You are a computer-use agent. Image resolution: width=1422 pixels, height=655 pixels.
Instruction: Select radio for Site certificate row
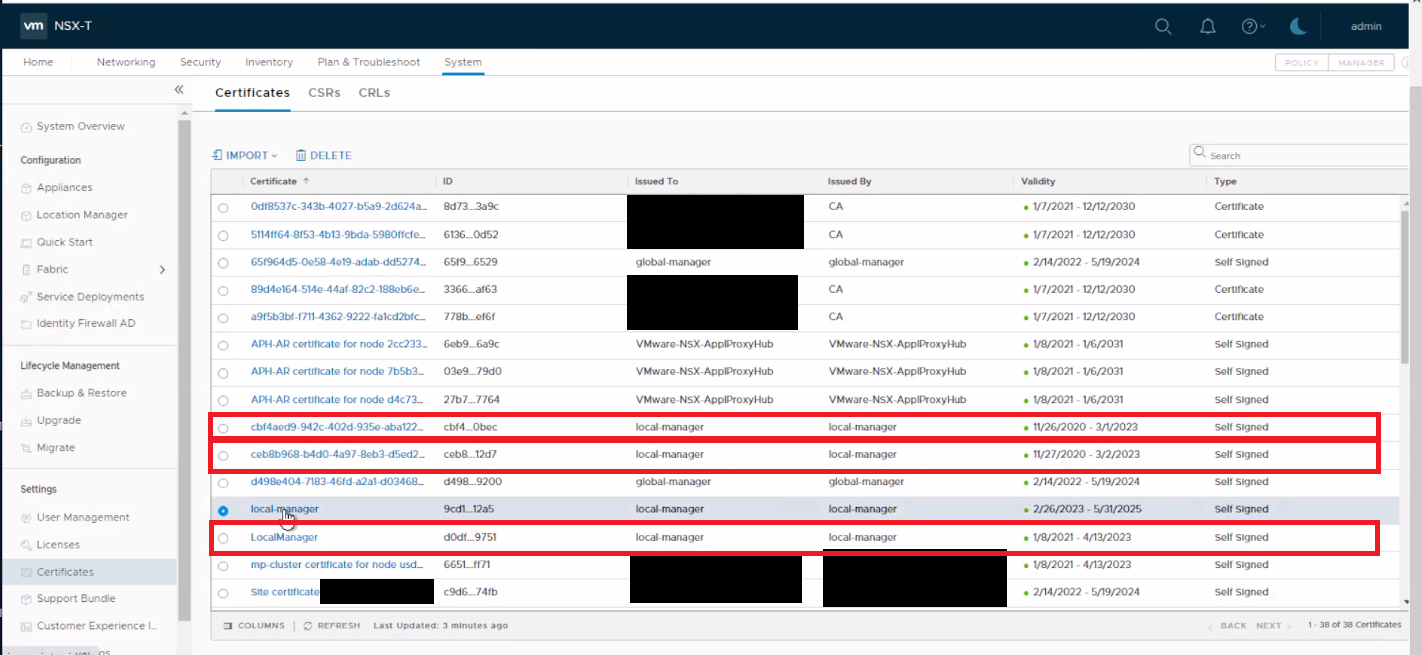click(x=223, y=593)
